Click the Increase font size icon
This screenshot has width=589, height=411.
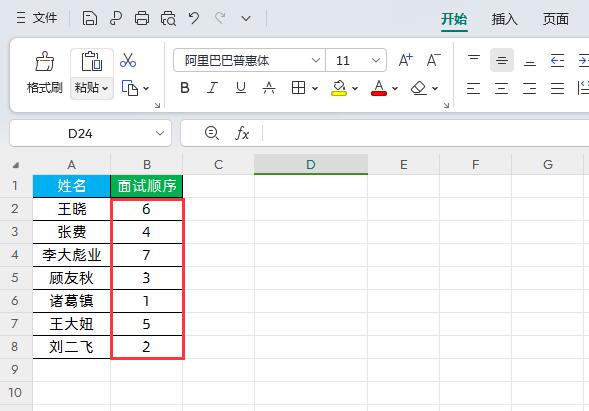(406, 60)
